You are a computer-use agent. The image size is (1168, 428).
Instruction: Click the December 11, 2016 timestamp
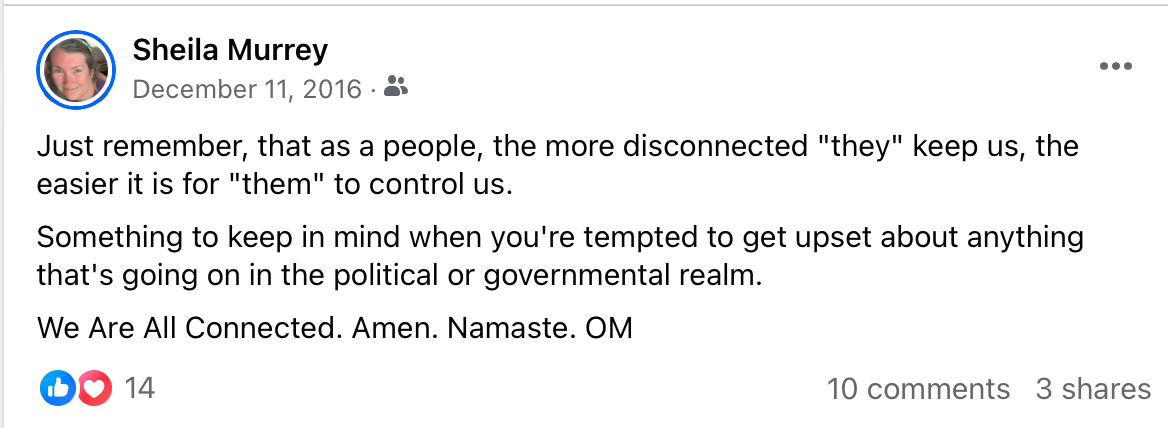247,89
